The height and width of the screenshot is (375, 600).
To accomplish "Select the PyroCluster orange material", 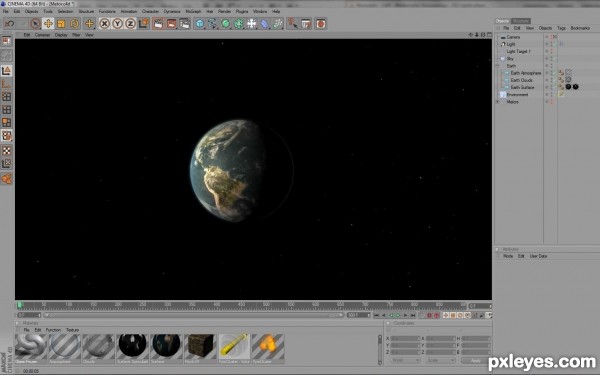I will pyautogui.click(x=268, y=348).
